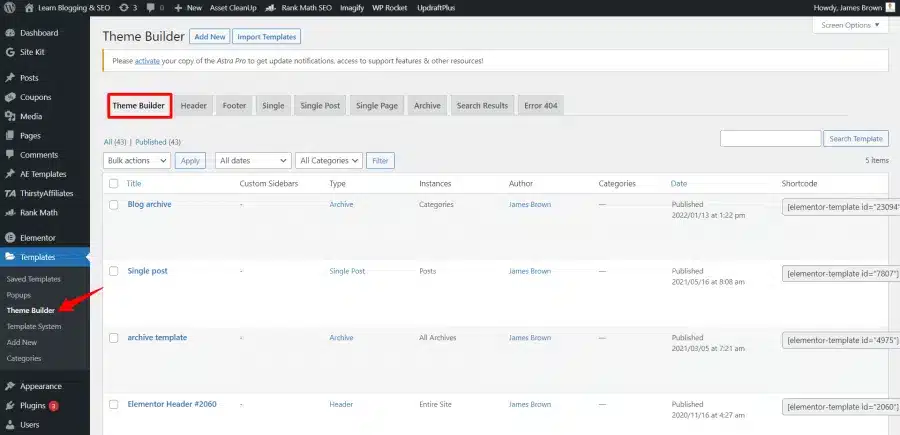Open Imagify in the admin bar
900x435 pixels.
click(352, 8)
